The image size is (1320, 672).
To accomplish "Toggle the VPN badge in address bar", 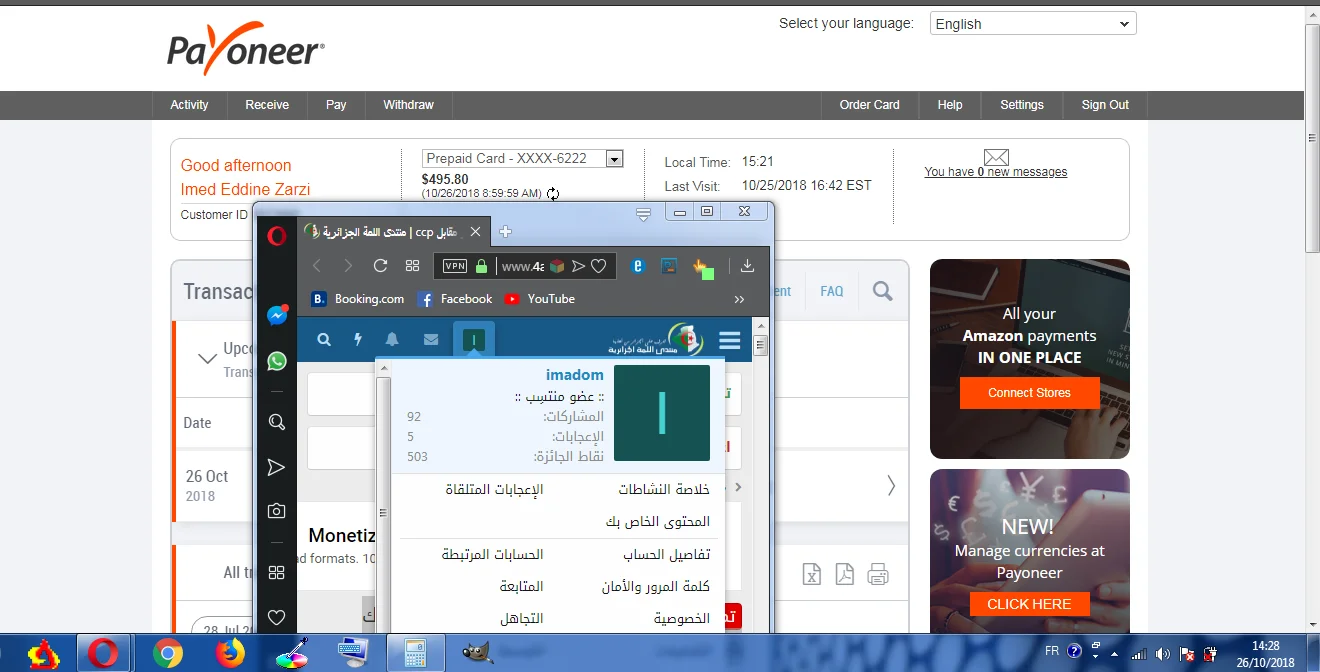I will tap(455, 266).
